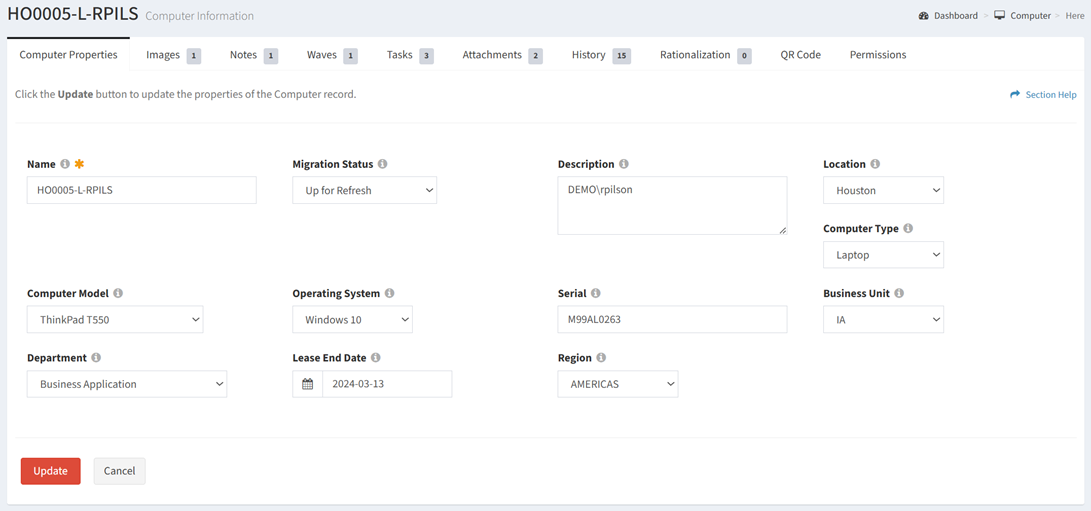The image size is (1091, 511).
Task: Click the Computer Type info icon
Action: (x=908, y=229)
